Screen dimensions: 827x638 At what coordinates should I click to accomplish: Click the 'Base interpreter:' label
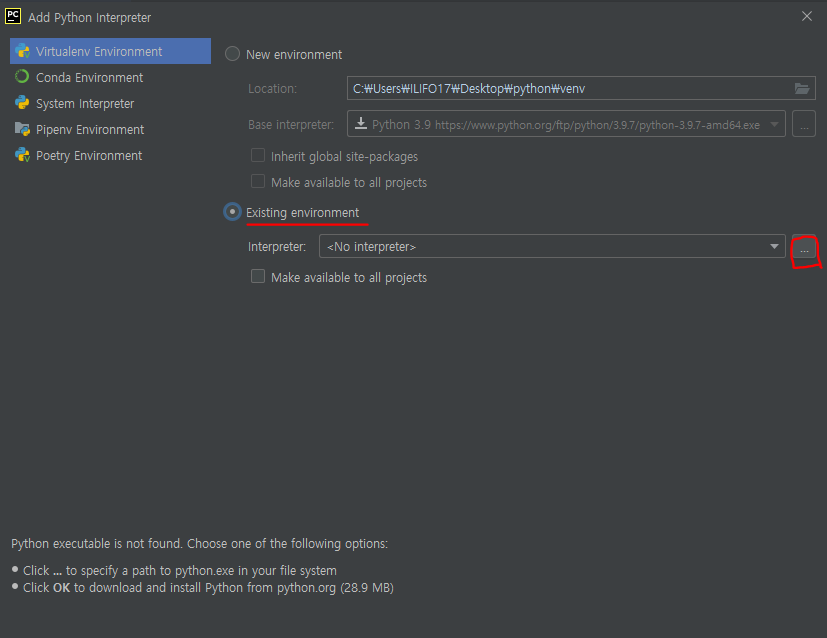pyautogui.click(x=291, y=124)
